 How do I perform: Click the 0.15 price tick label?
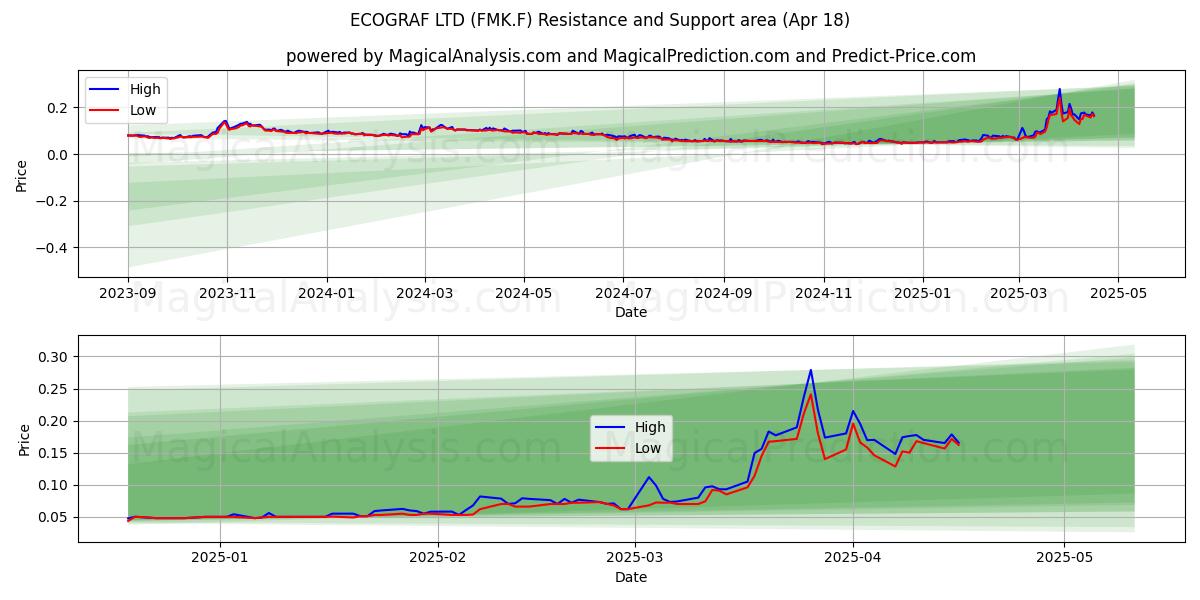[x=54, y=453]
